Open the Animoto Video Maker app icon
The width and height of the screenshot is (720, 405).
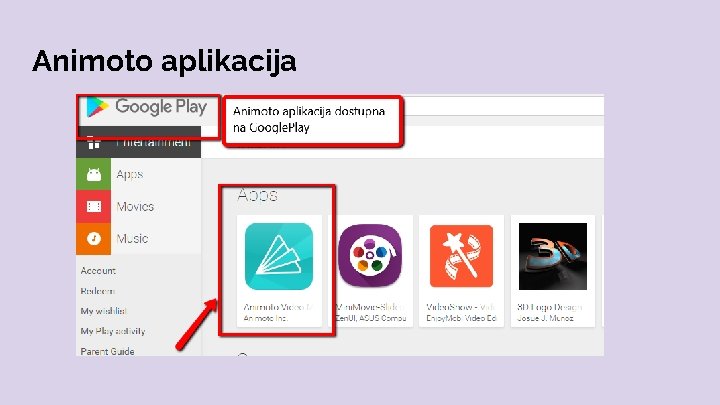point(279,256)
